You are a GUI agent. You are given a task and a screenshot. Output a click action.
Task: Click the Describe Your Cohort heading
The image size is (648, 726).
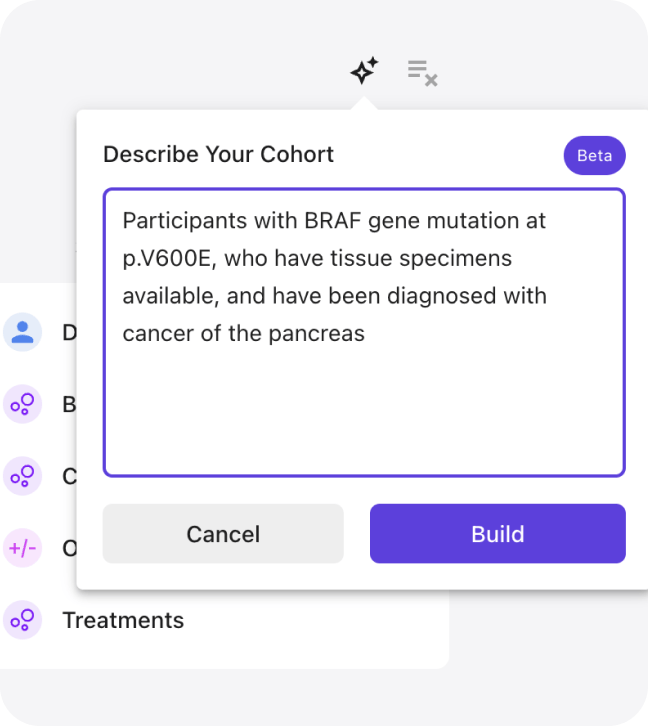click(x=218, y=154)
